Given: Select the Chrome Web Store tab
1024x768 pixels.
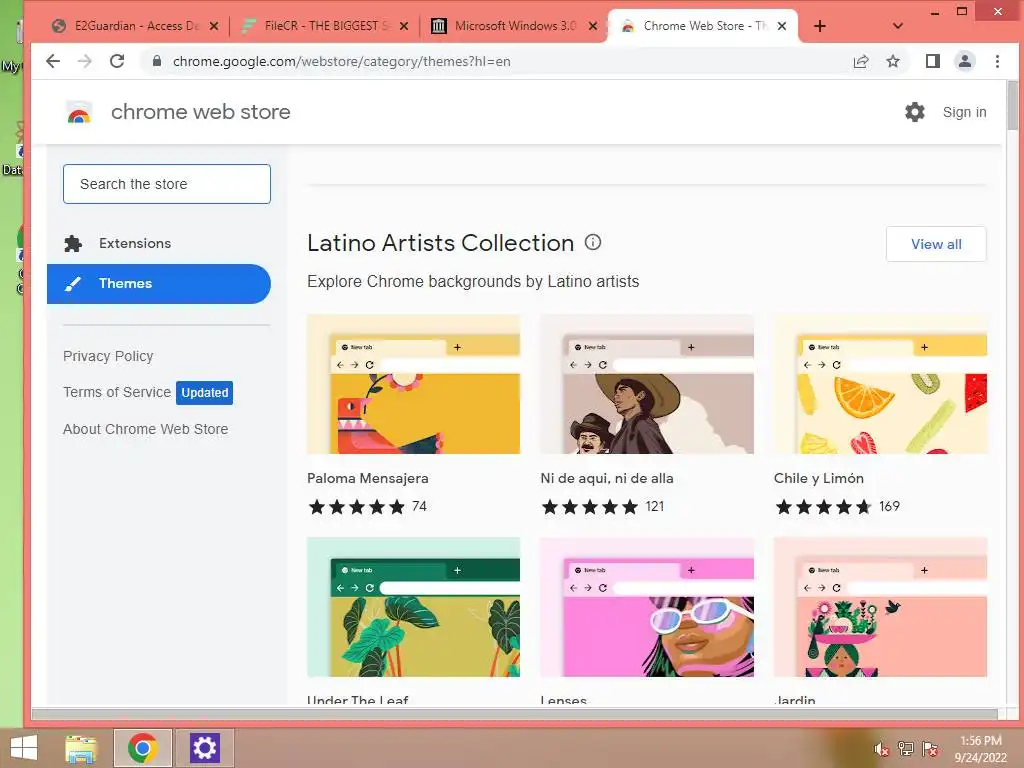Looking at the screenshot, I should pyautogui.click(x=703, y=26).
